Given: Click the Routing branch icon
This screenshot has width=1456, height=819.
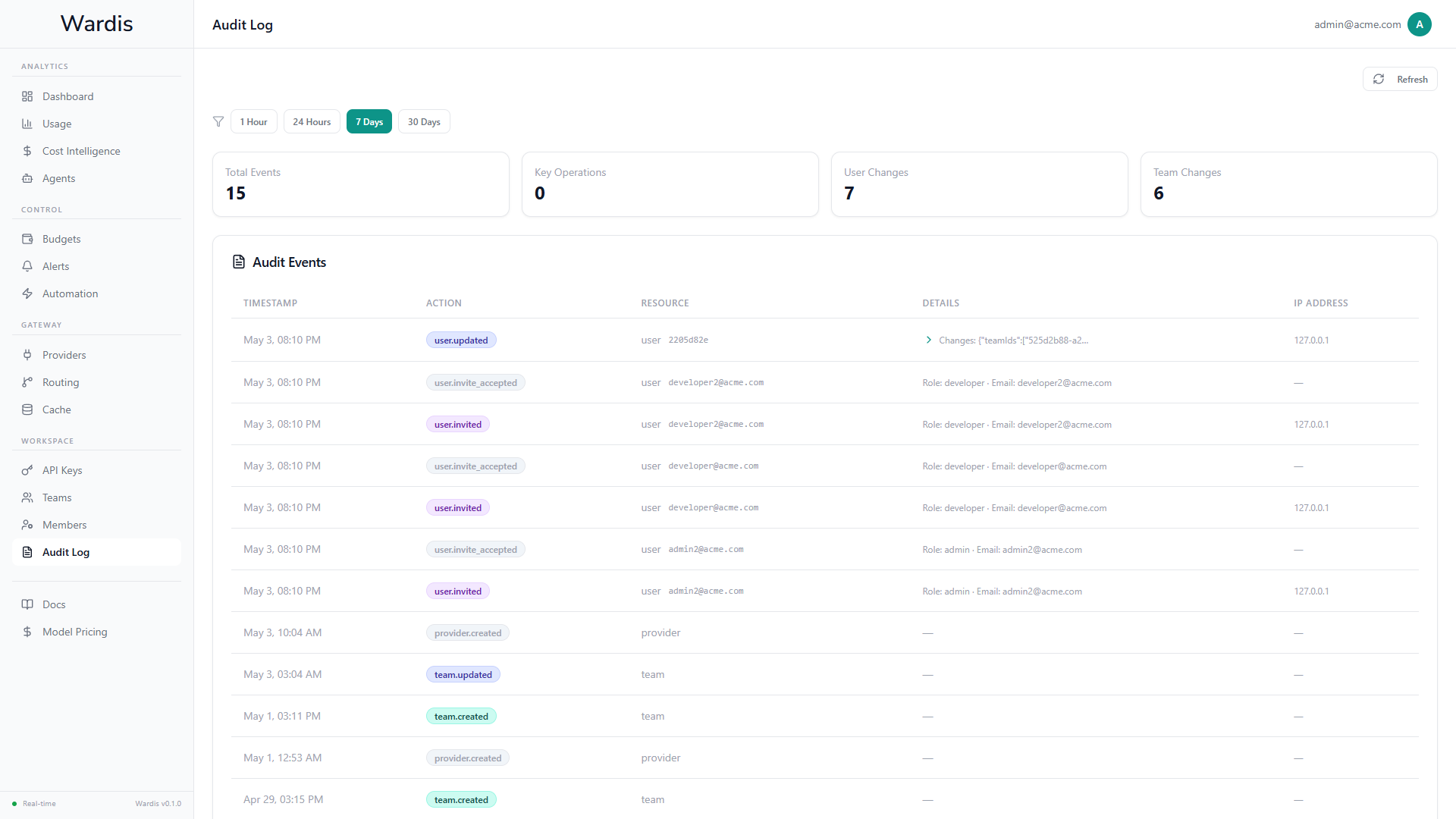Looking at the screenshot, I should pos(27,382).
